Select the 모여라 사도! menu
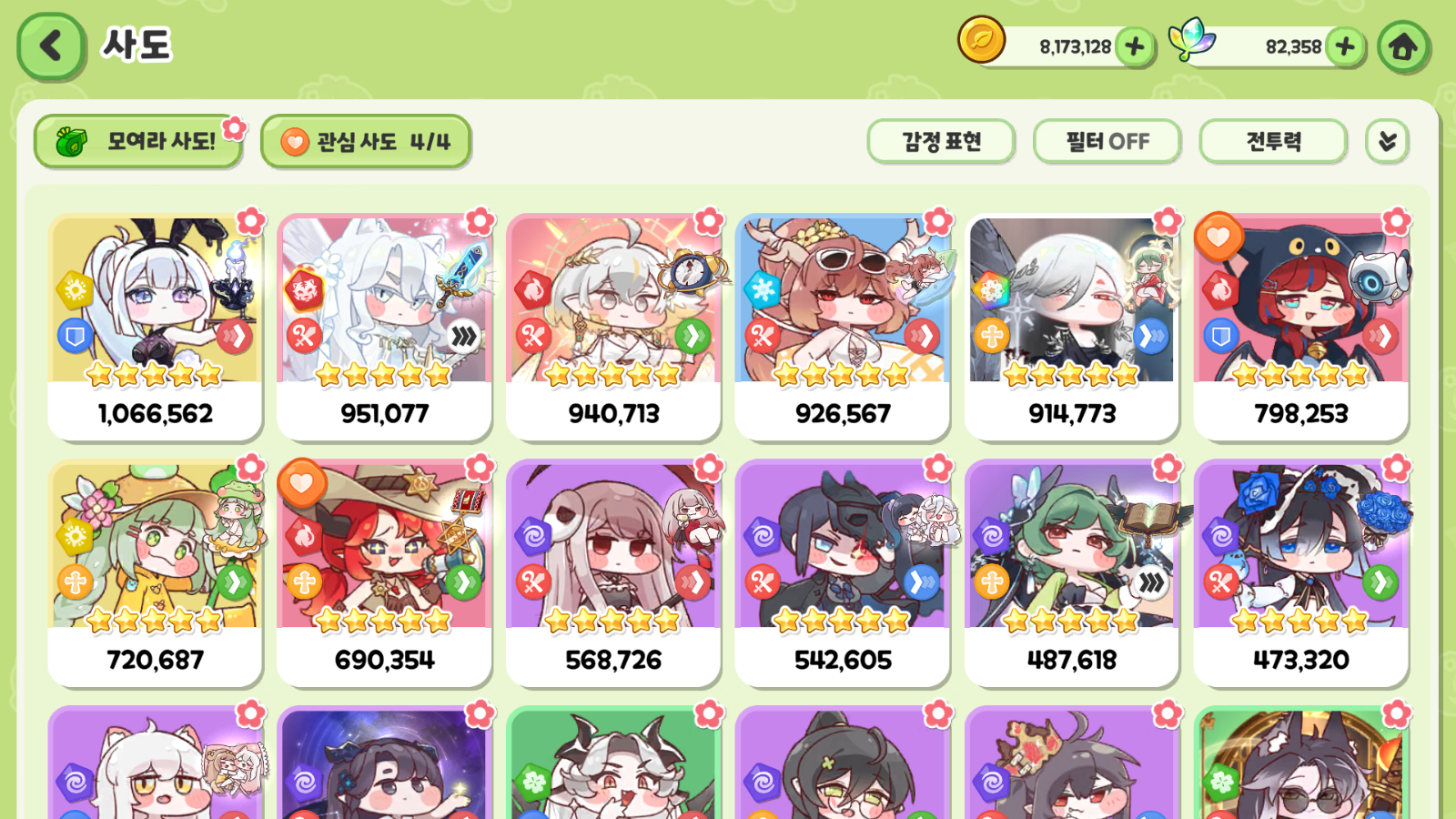The width and height of the screenshot is (1456, 819). (138, 142)
